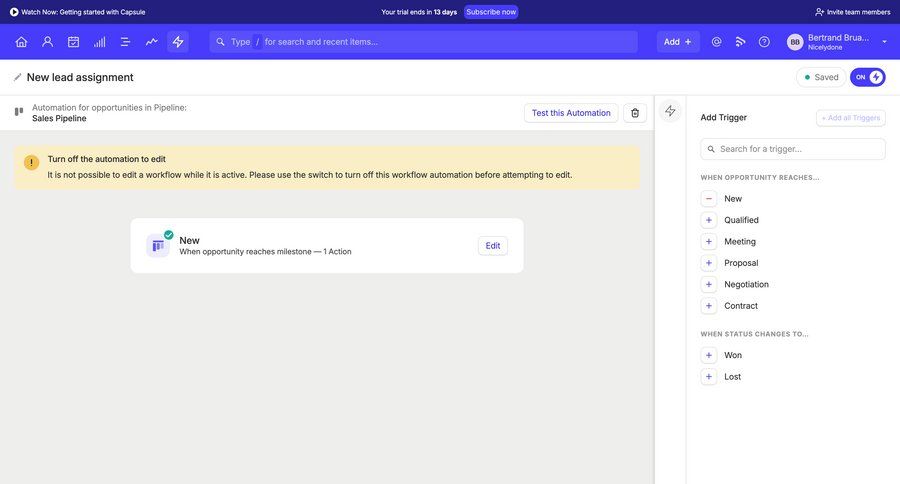
Task: Open the Projects list nav item
Action: tap(125, 42)
